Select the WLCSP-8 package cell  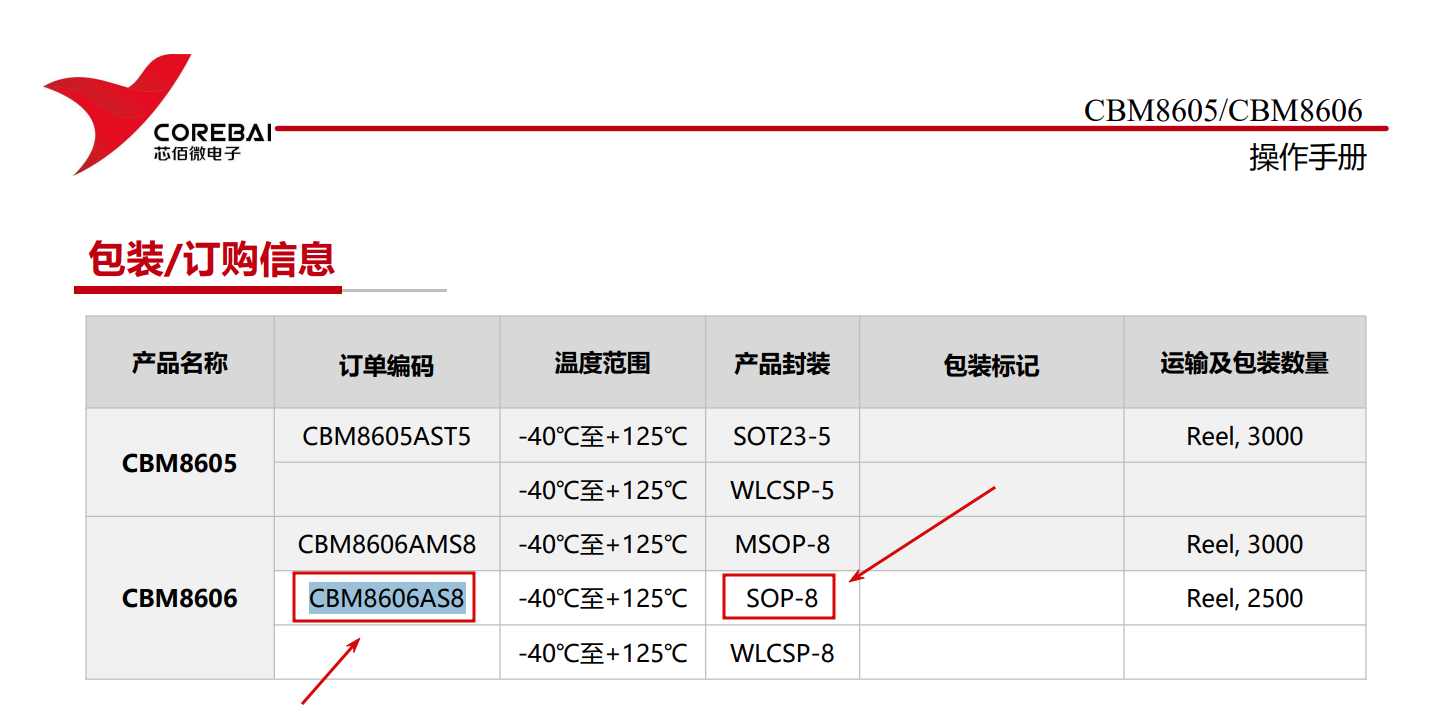(782, 653)
